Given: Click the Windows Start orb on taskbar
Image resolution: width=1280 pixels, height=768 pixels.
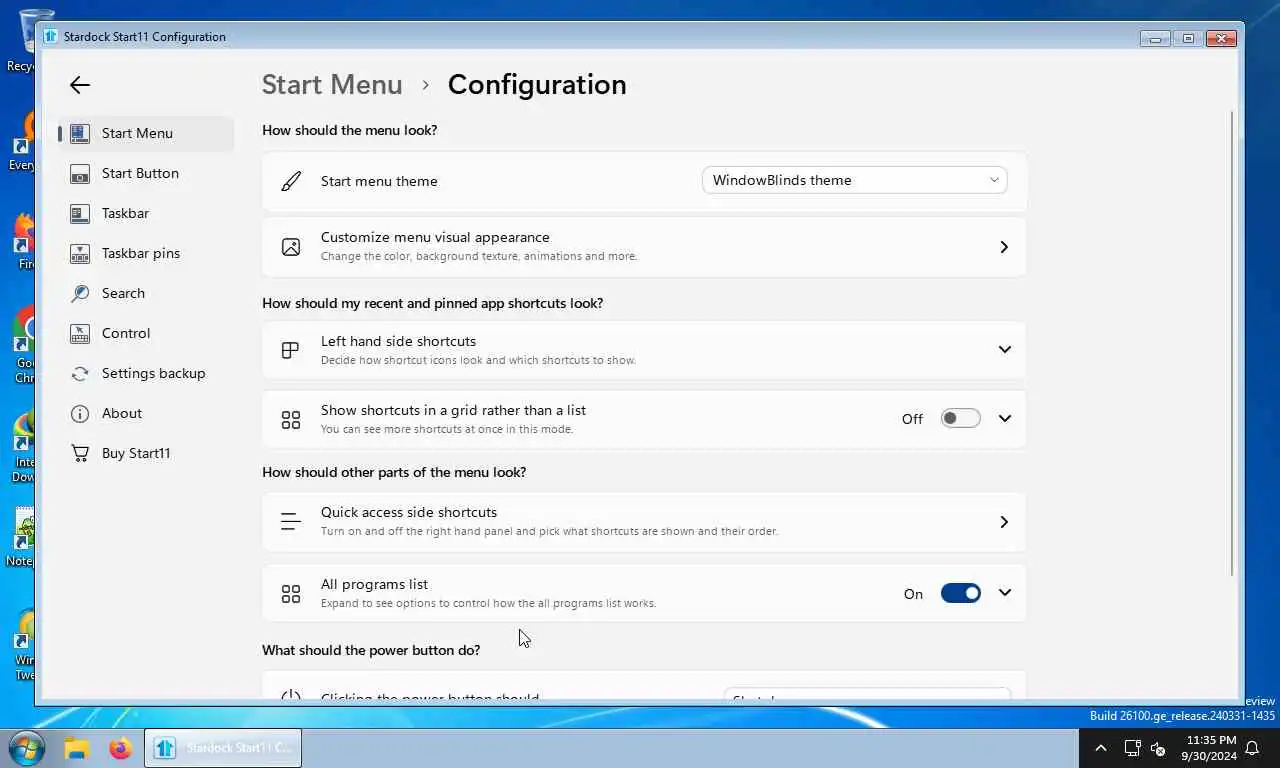Looking at the screenshot, I should coord(25,747).
